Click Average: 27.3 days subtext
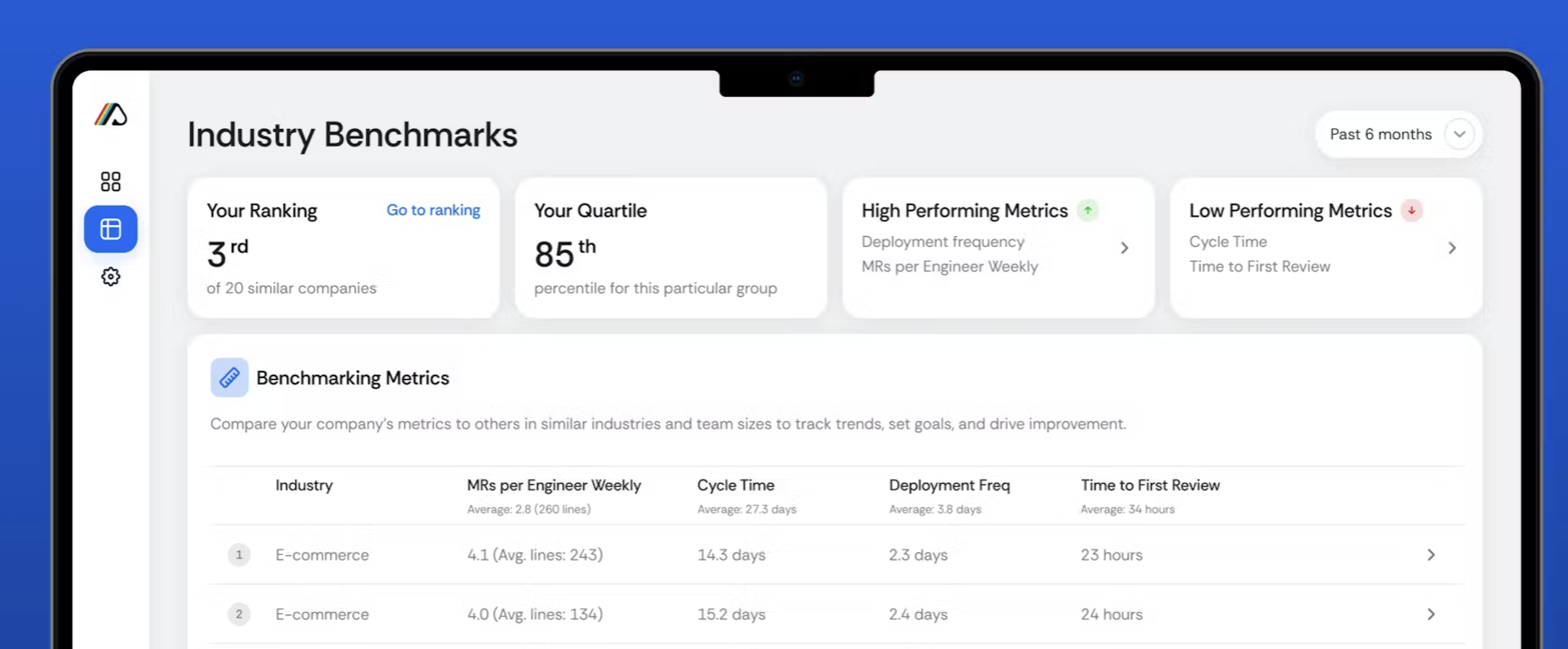Image resolution: width=1568 pixels, height=649 pixels. (746, 509)
